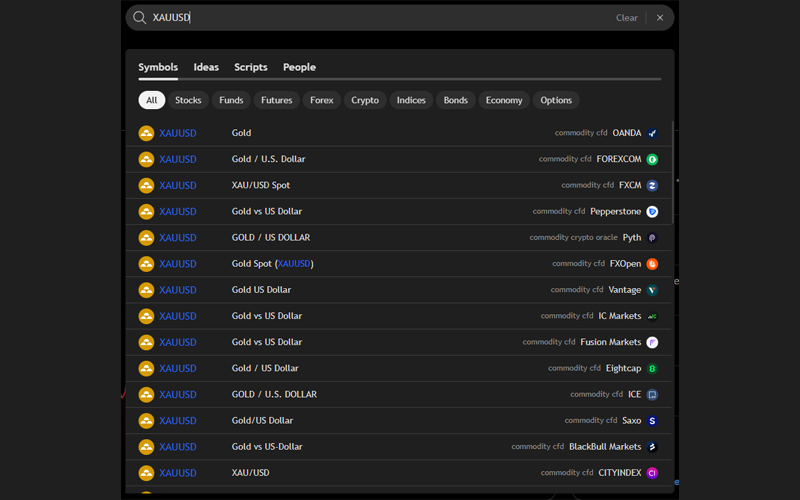
Task: Filter results by Stocks
Action: (x=188, y=100)
